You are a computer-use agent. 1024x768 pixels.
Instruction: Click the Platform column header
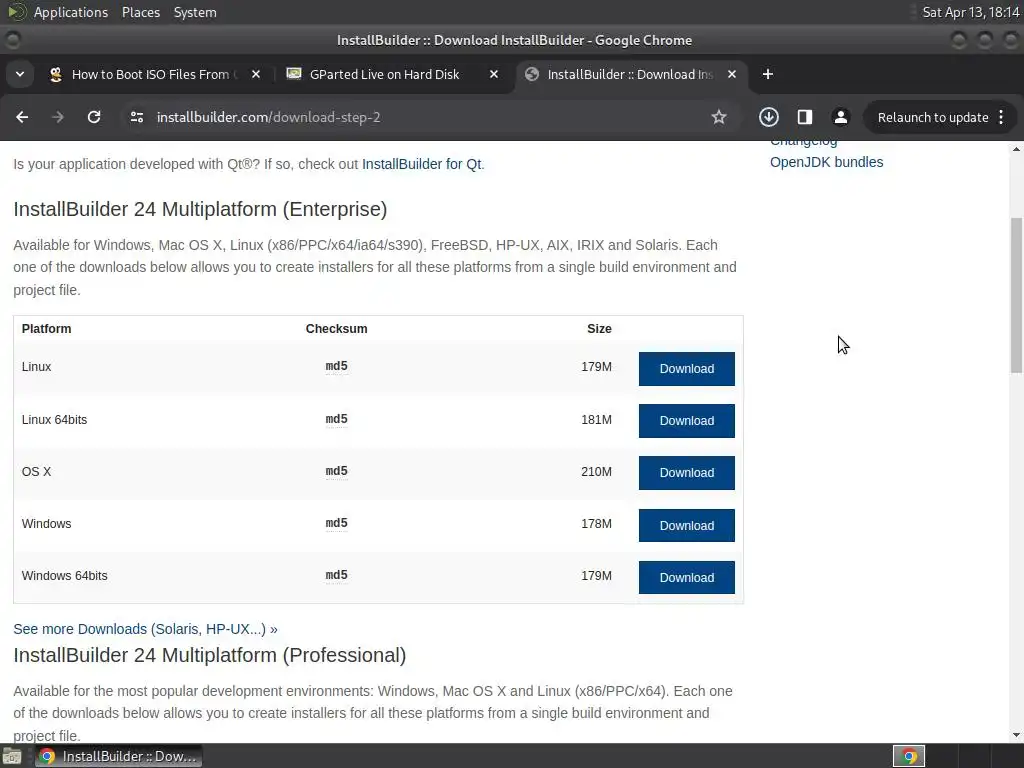46,328
